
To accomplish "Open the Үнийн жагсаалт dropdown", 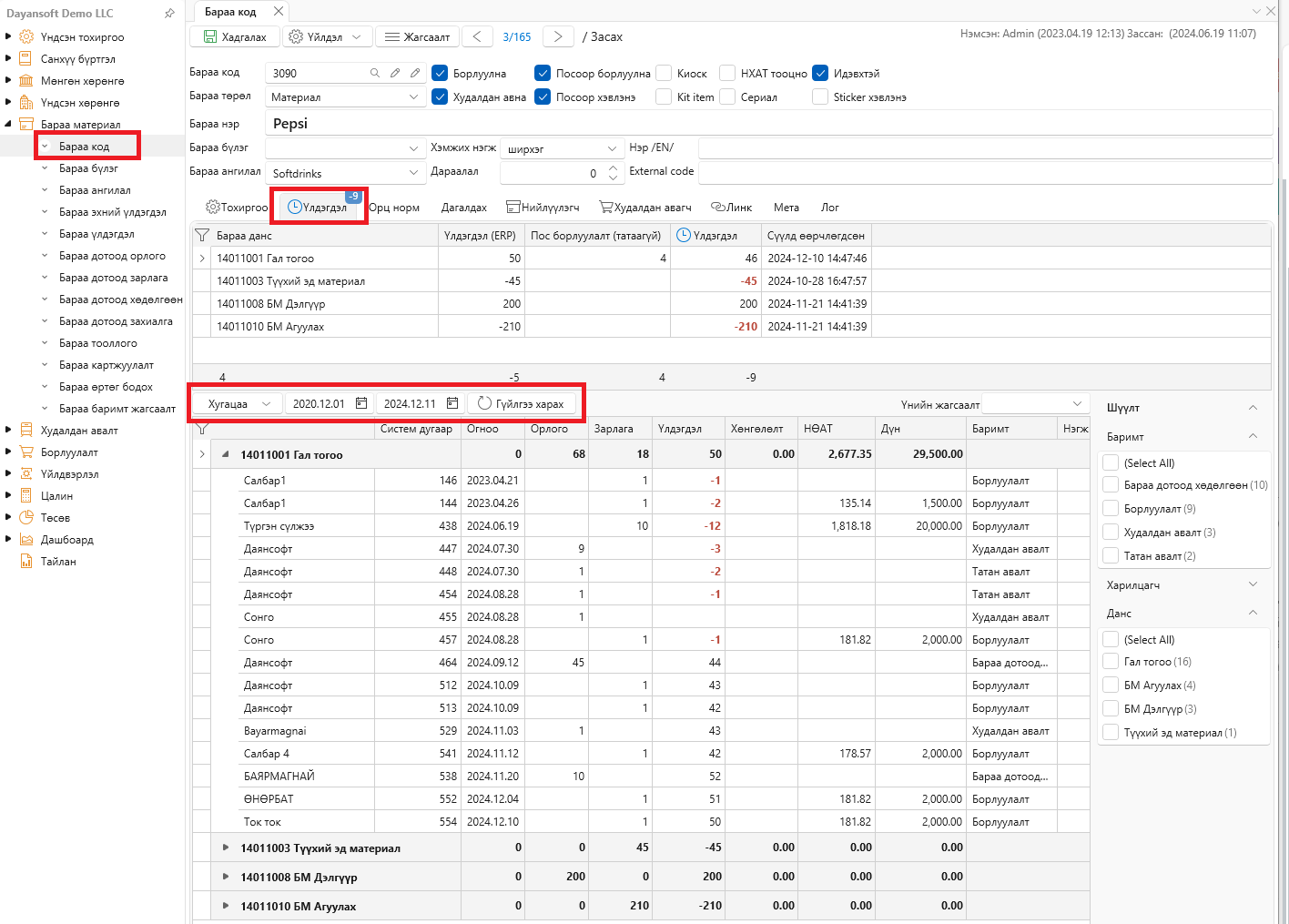I will 1078,403.
